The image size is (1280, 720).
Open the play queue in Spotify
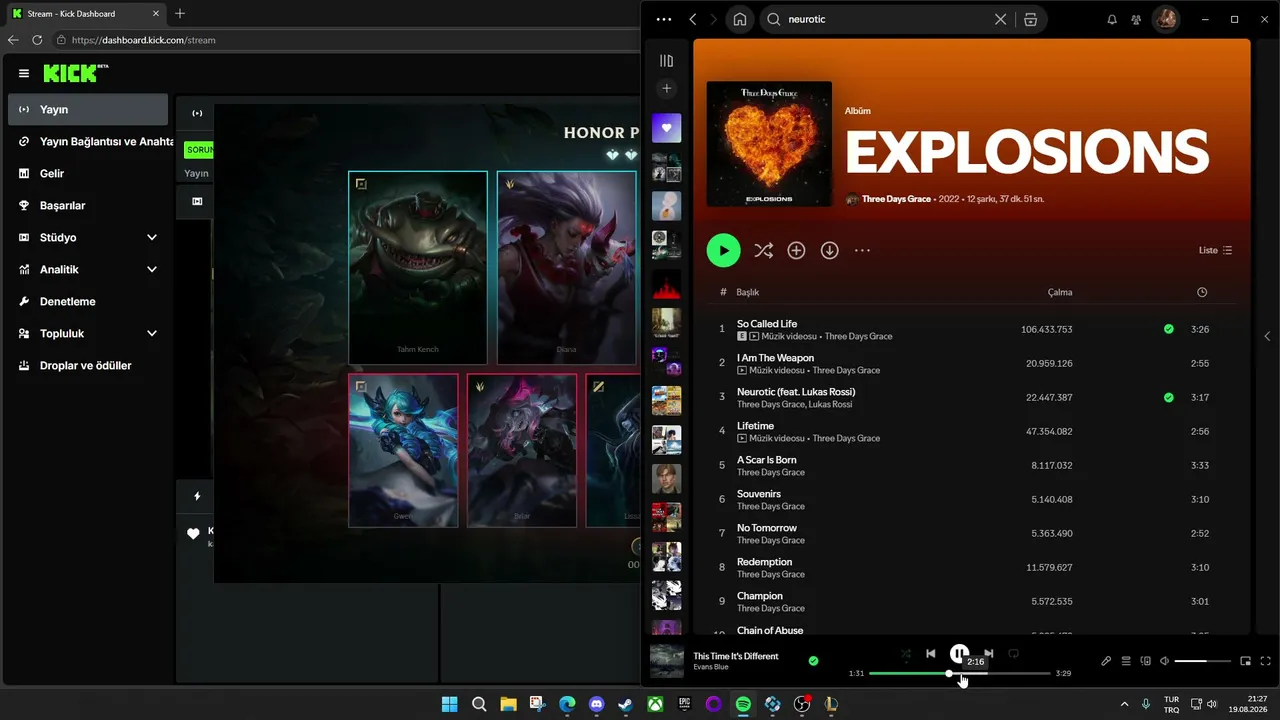[1126, 661]
